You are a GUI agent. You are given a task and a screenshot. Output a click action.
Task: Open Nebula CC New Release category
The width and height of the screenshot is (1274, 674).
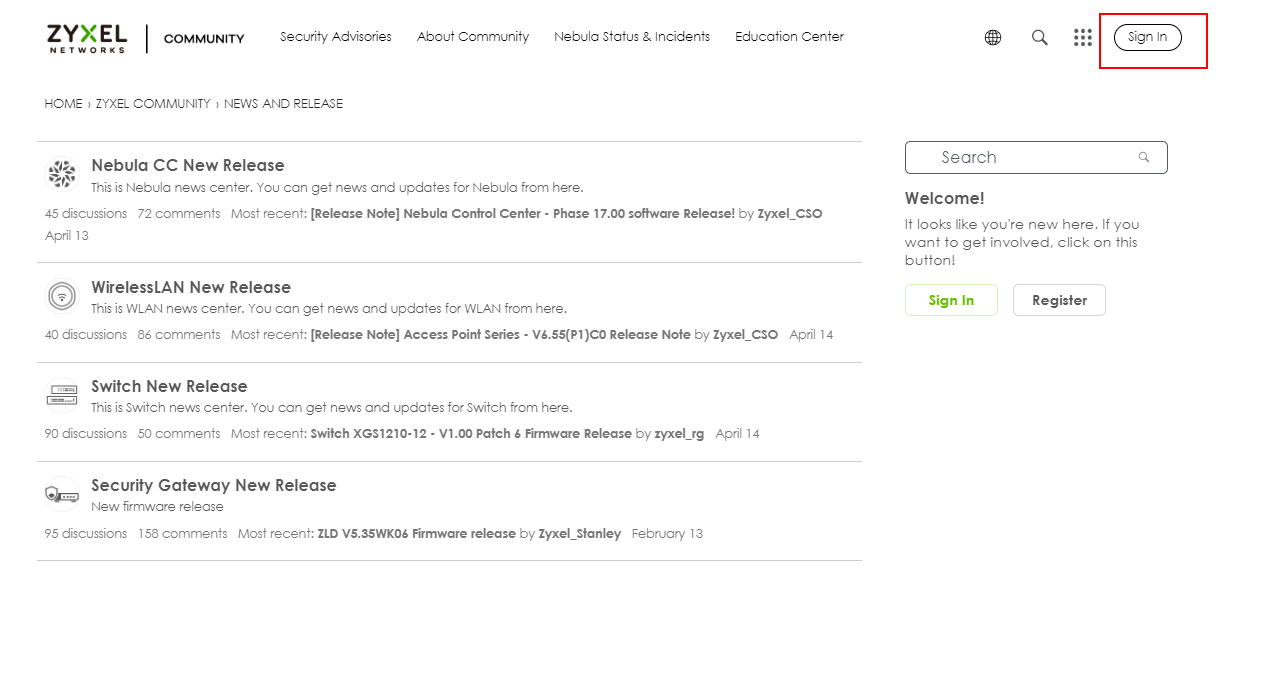(188, 166)
